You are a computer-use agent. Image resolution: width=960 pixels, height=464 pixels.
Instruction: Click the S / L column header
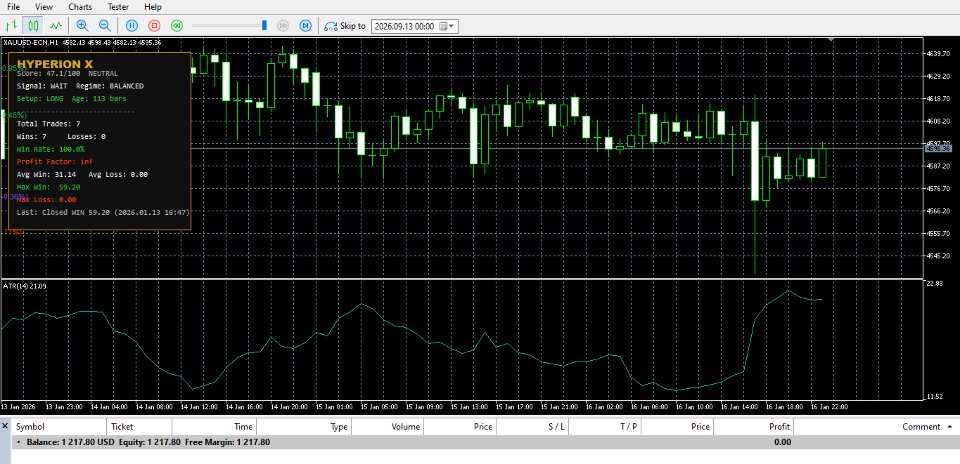tap(533, 427)
